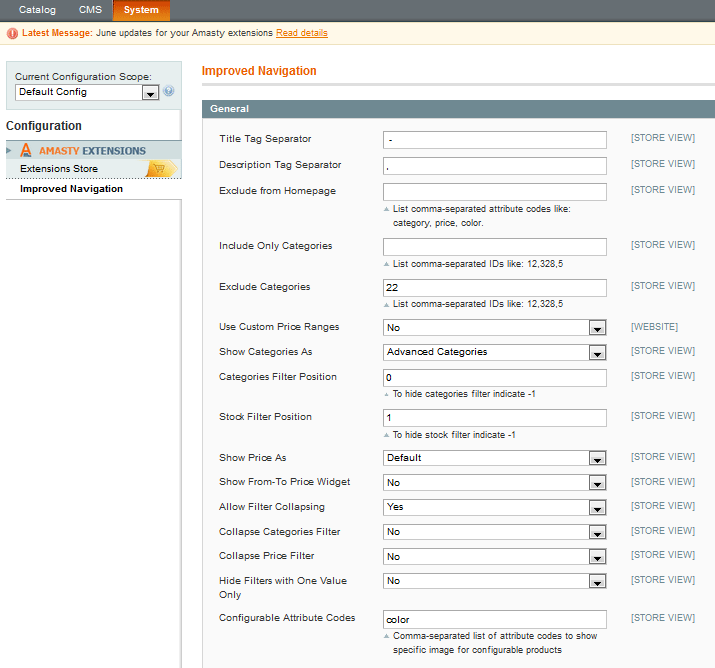The width and height of the screenshot is (715, 668).
Task: Open Show Categories As dropdown
Action: (x=495, y=352)
